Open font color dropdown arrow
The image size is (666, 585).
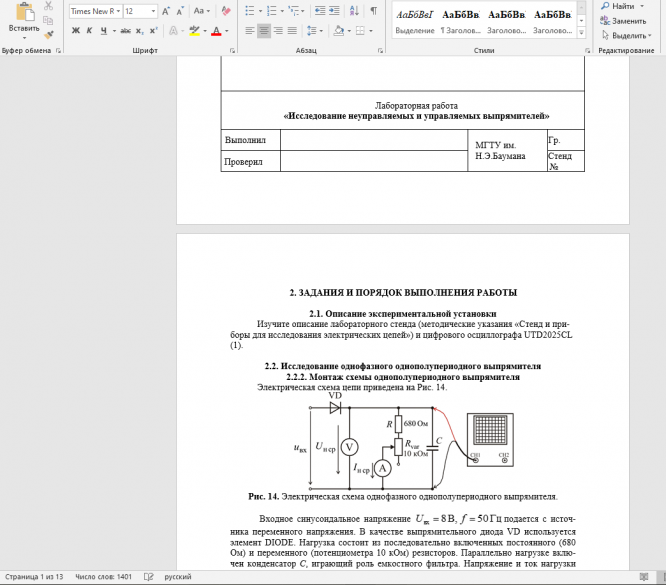[226, 31]
